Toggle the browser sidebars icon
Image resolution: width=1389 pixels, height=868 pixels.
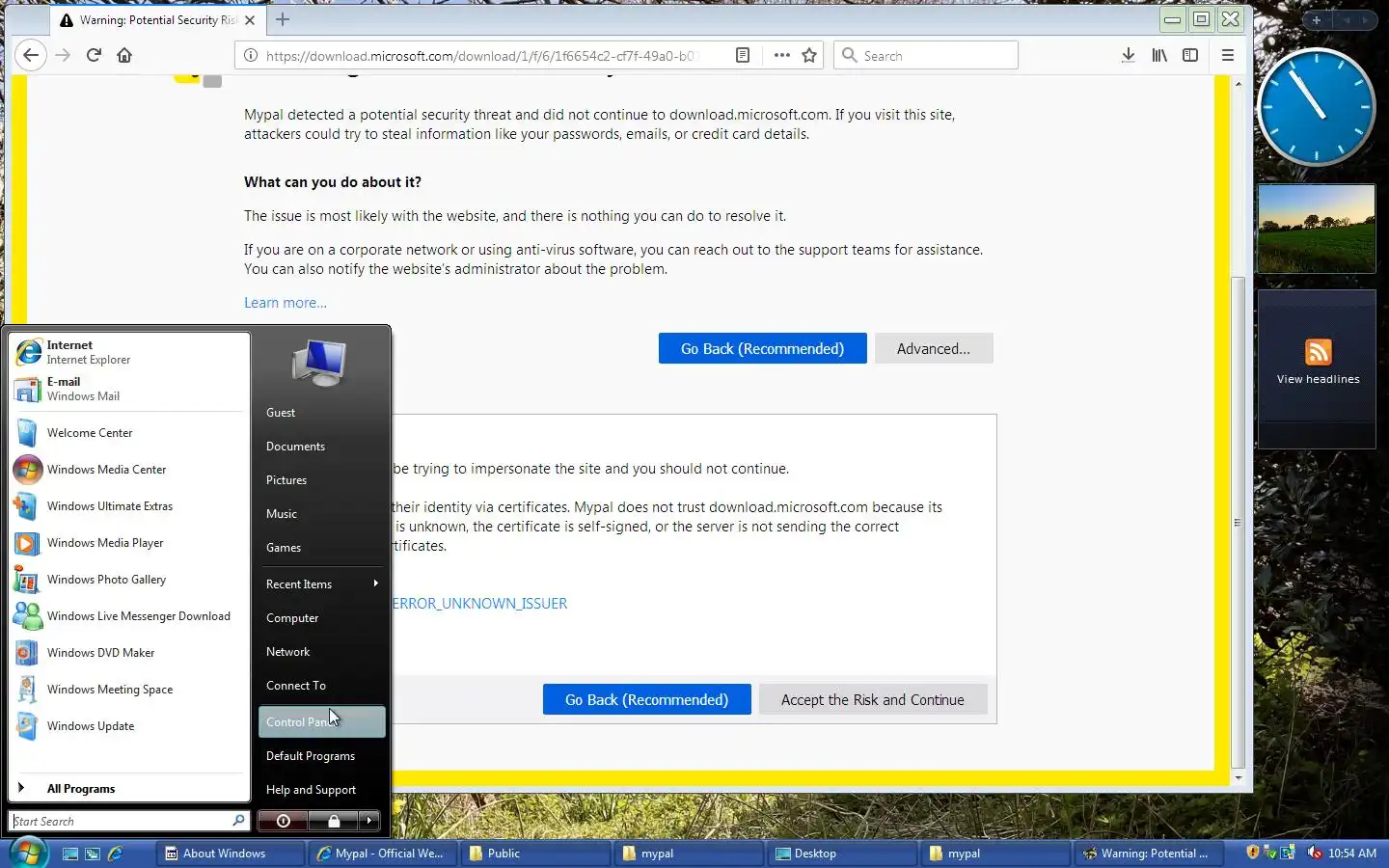pyautogui.click(x=1190, y=55)
